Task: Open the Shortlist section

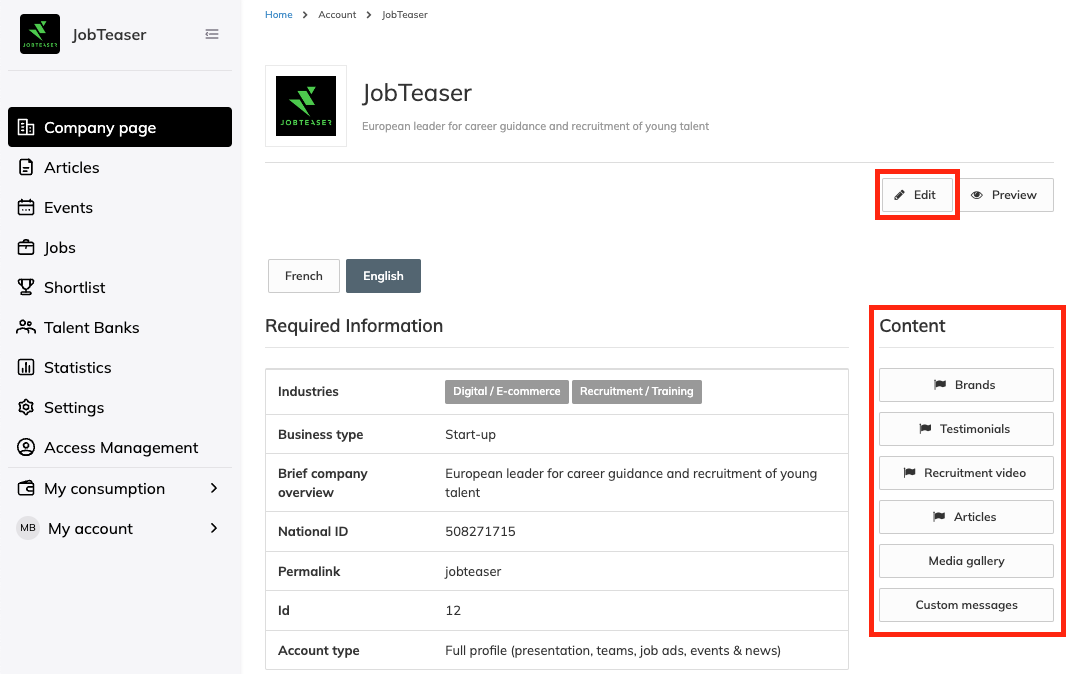Action: [120, 287]
